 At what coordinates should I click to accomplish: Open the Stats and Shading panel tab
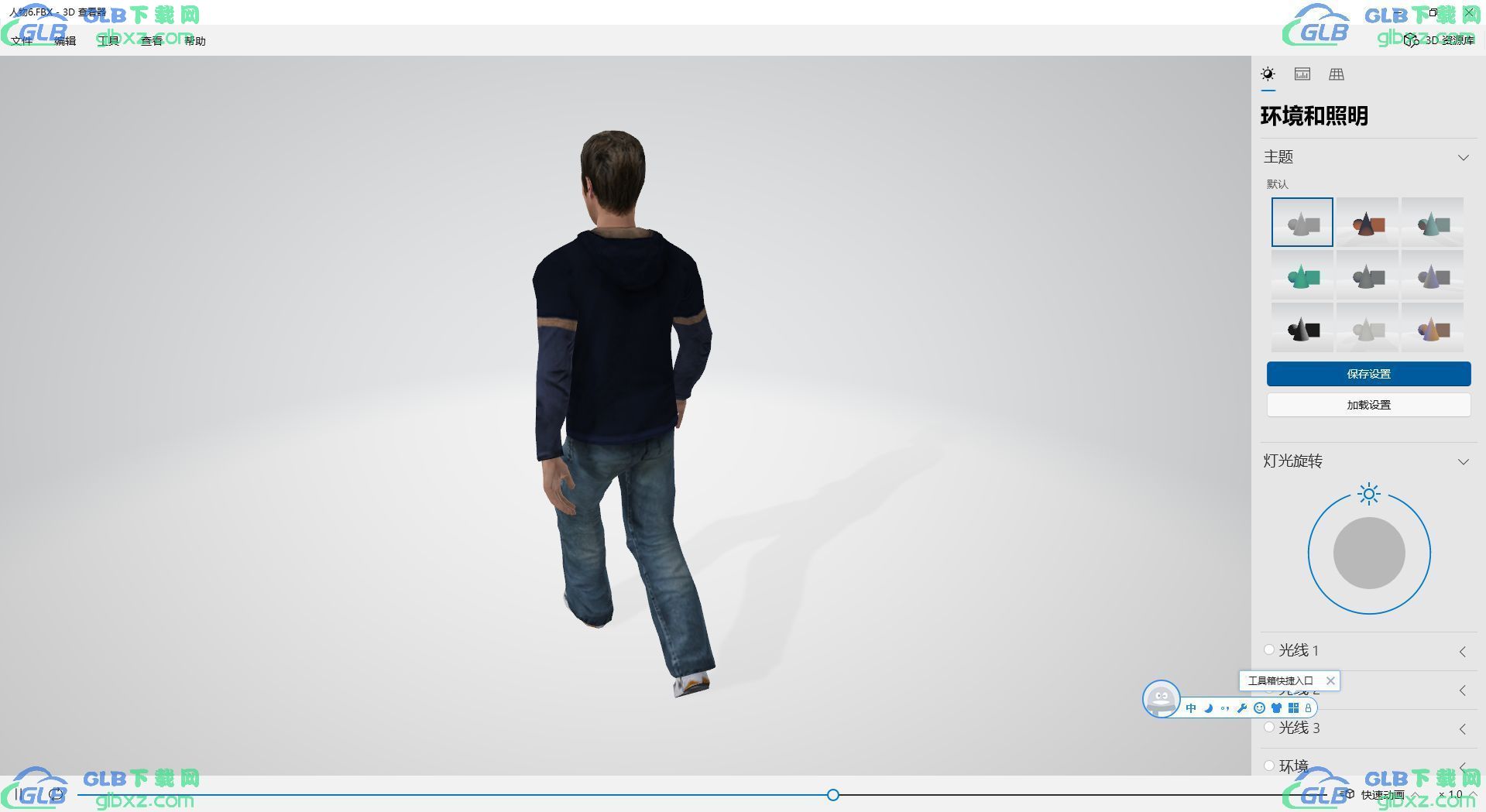[1302, 74]
